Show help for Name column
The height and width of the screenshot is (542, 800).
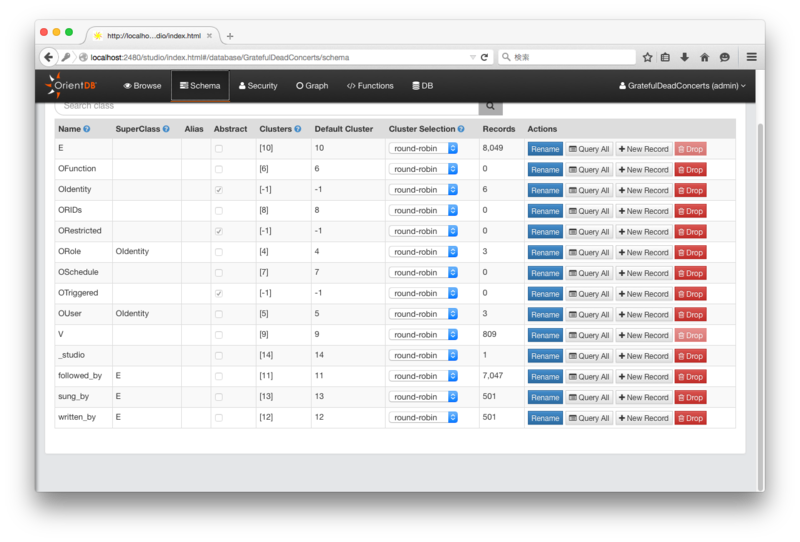87,129
